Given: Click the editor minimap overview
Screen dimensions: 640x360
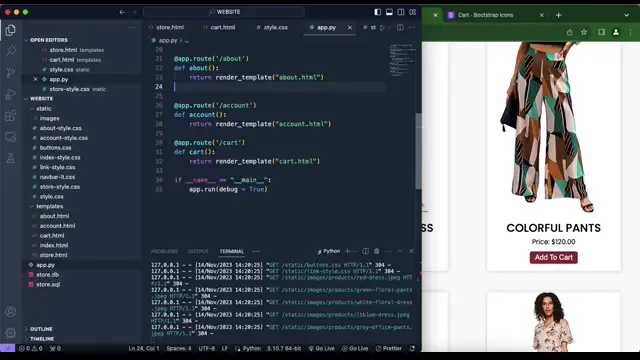Looking at the screenshot, I should point(402,60).
